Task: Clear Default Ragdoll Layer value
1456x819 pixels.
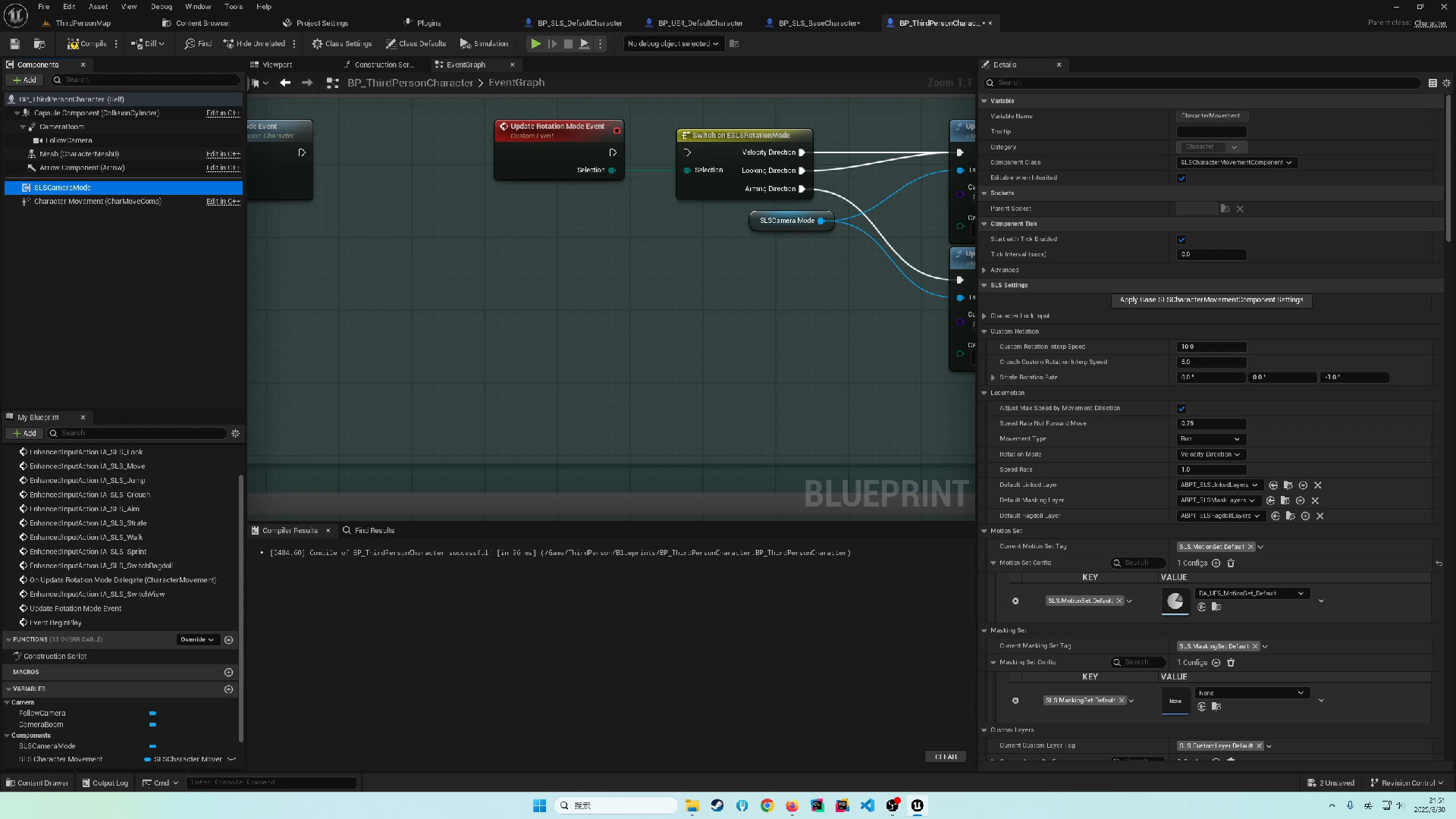Action: coord(1319,516)
